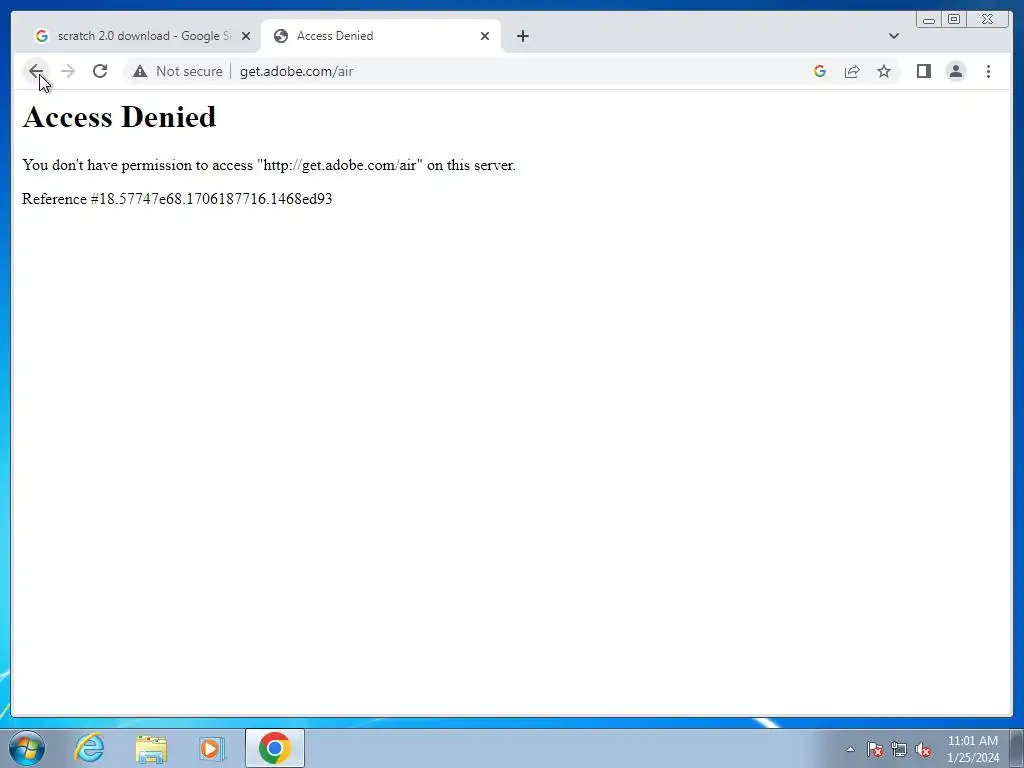1024x768 pixels.
Task: Open Windows Media Player from taskbar
Action: pos(212,748)
